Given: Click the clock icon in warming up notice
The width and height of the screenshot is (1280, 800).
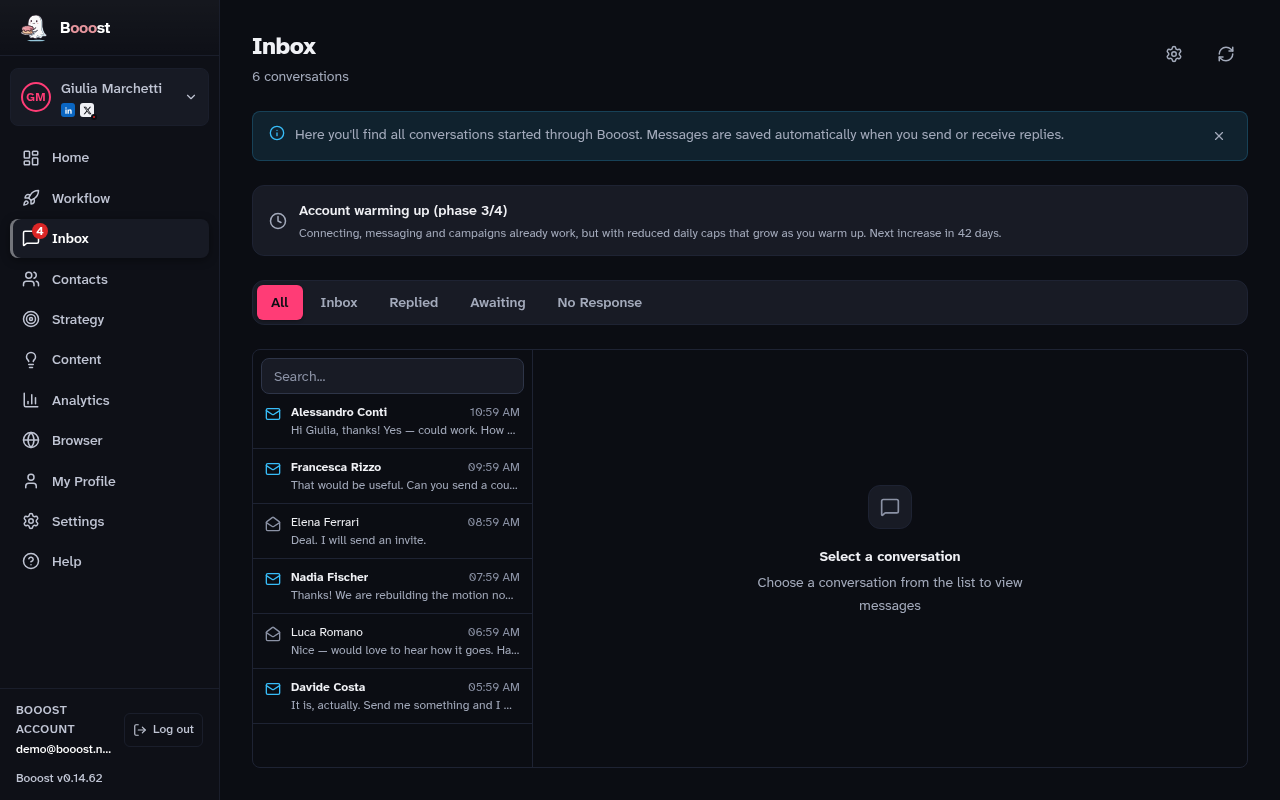Looking at the screenshot, I should click(278, 221).
